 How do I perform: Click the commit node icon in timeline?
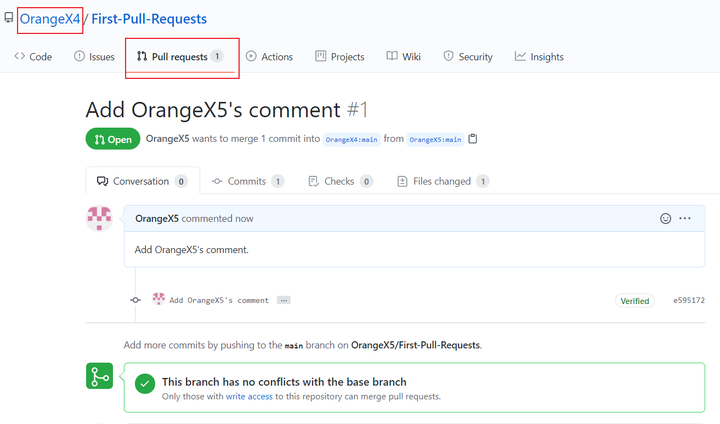[135, 300]
